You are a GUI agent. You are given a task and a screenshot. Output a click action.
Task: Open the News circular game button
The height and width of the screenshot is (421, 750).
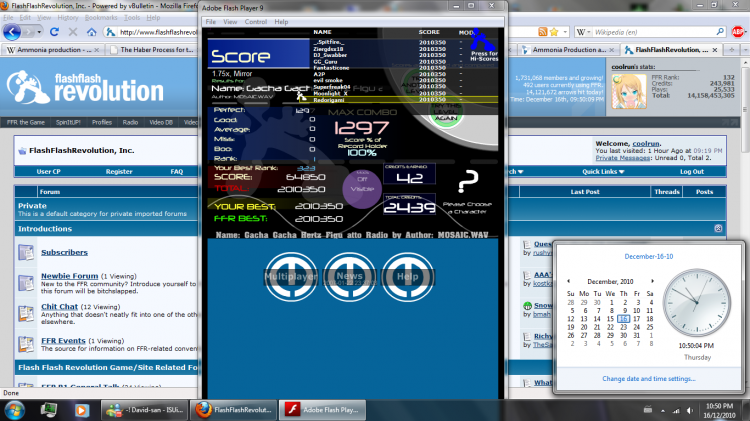(349, 277)
